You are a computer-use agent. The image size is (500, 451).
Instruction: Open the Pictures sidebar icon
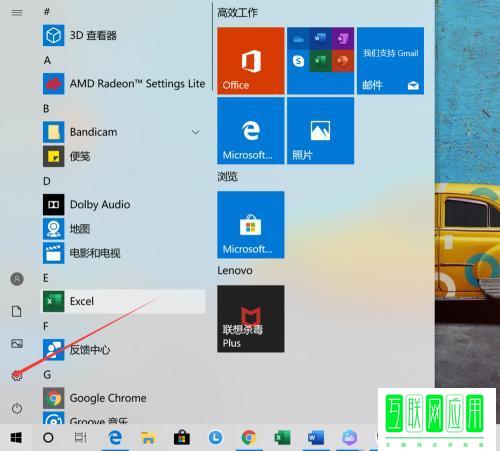[x=17, y=343]
